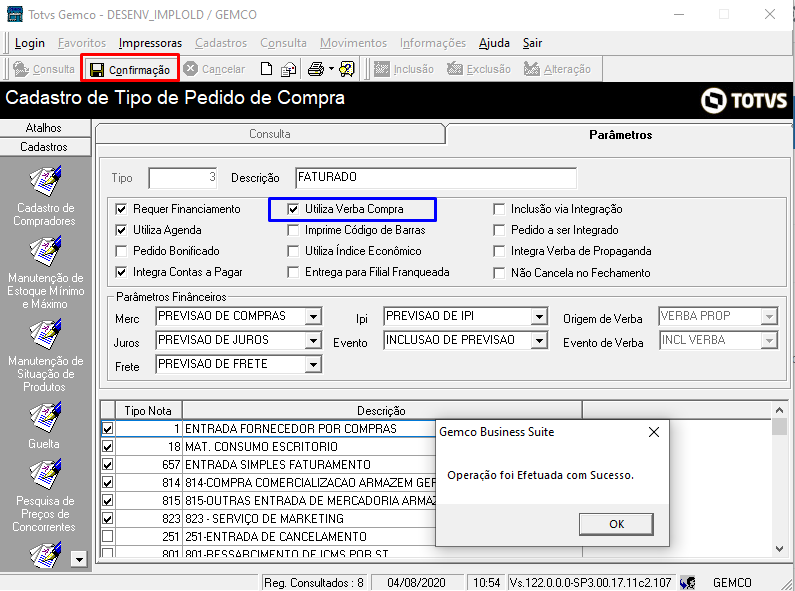This screenshot has height=591, width=795.
Task: Open Manutenção de Situação de Produtos icon
Action: [45, 334]
